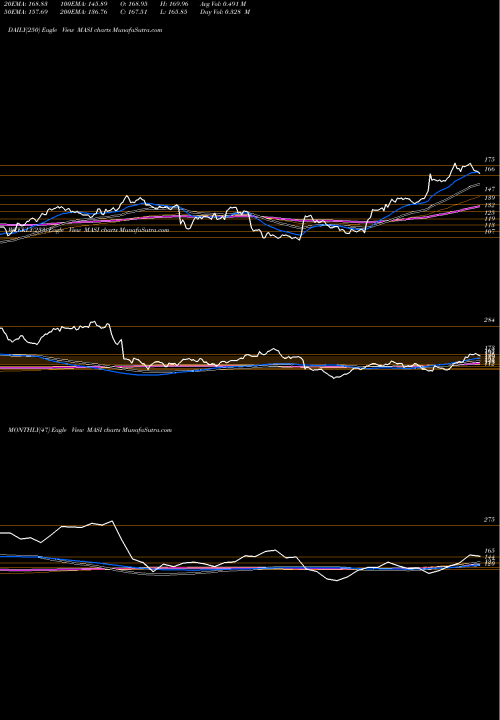Image resolution: width=500 pixels, height=720 pixels.
Task: Click the Avg Vol 0.491 M reading
Action: pyautogui.click(x=223, y=3)
